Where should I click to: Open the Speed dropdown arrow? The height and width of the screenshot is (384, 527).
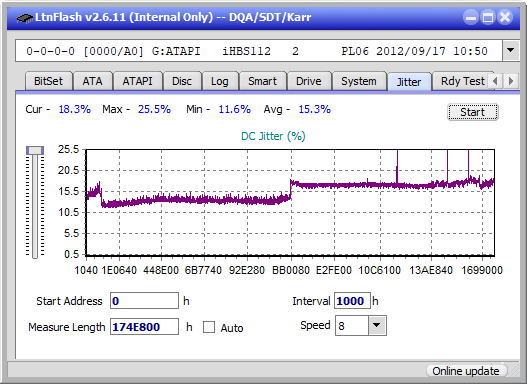click(x=377, y=325)
